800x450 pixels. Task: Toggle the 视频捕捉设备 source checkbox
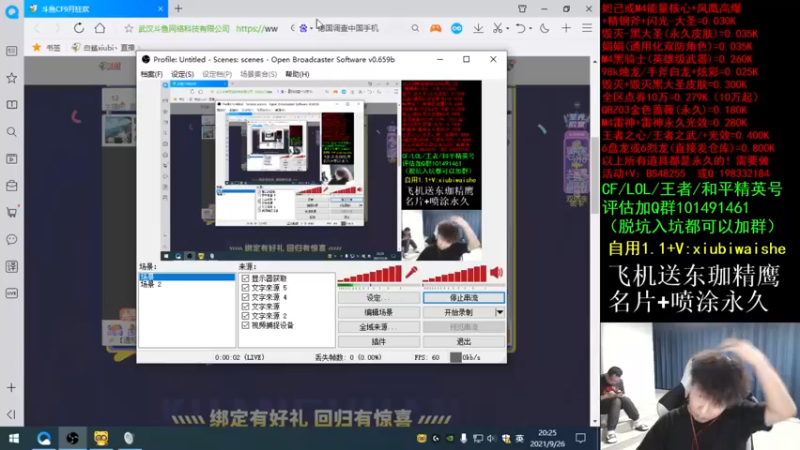[x=245, y=325]
